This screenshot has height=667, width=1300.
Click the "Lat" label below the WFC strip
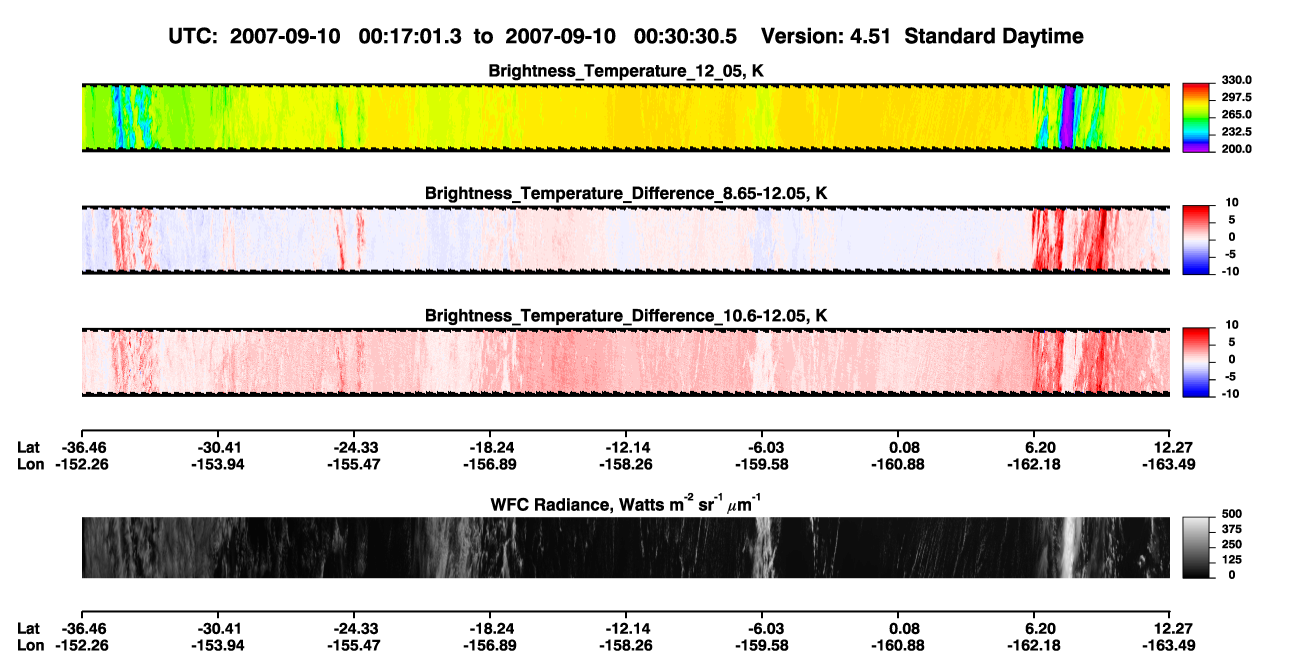click(29, 628)
